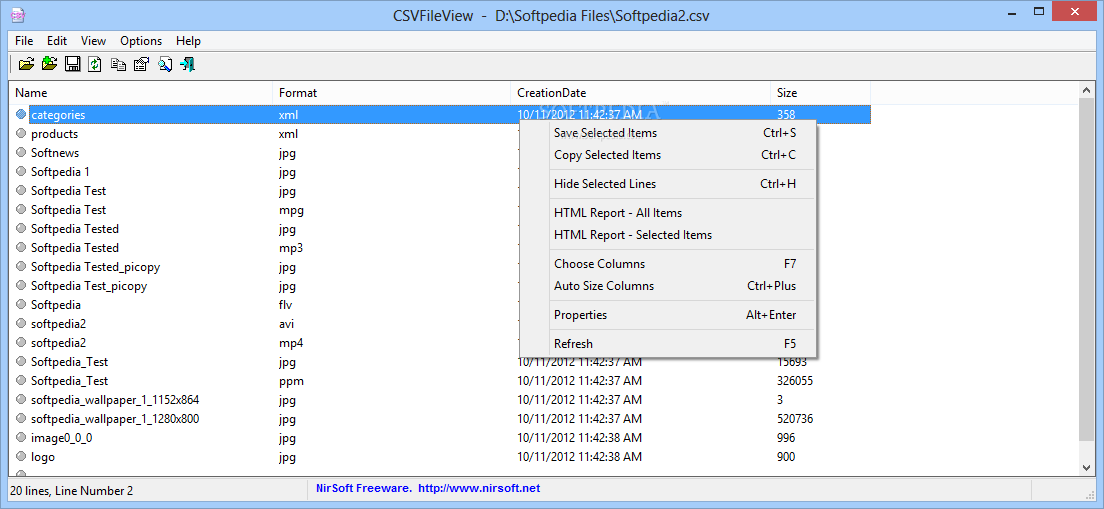Click the "flv" format cell
1104x509 pixels.
(x=285, y=305)
